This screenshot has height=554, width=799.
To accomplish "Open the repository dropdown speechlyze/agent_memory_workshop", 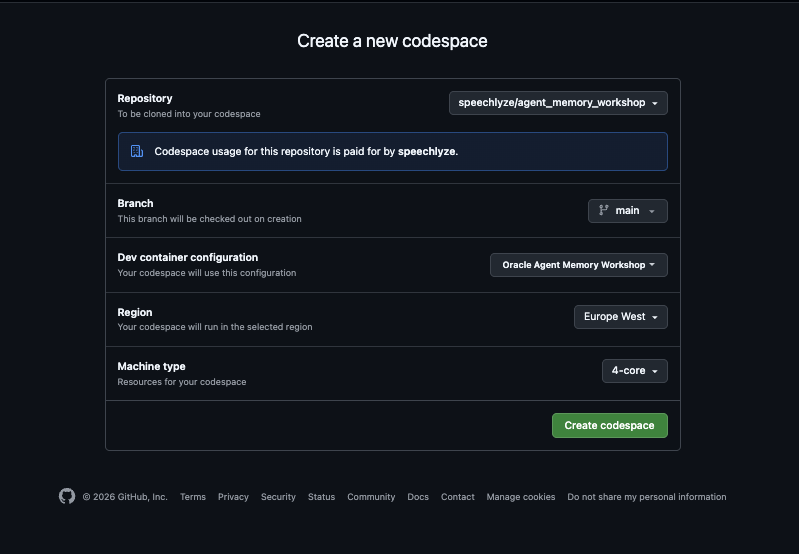I will coord(558,103).
